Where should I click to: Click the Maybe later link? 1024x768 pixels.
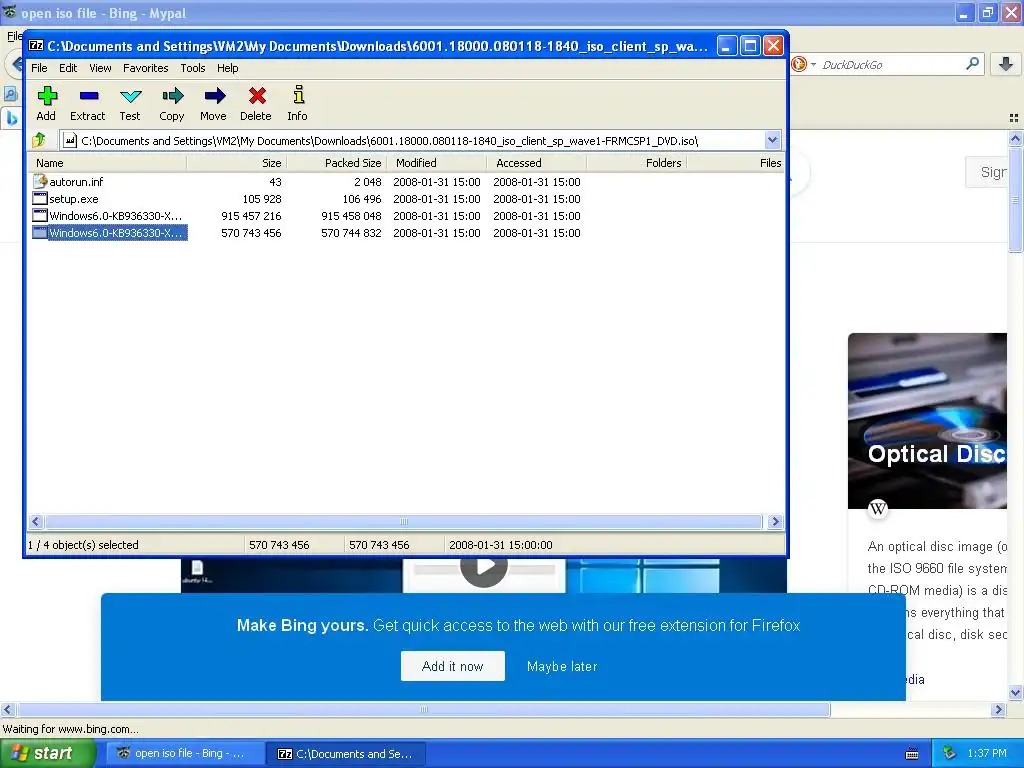pos(562,666)
